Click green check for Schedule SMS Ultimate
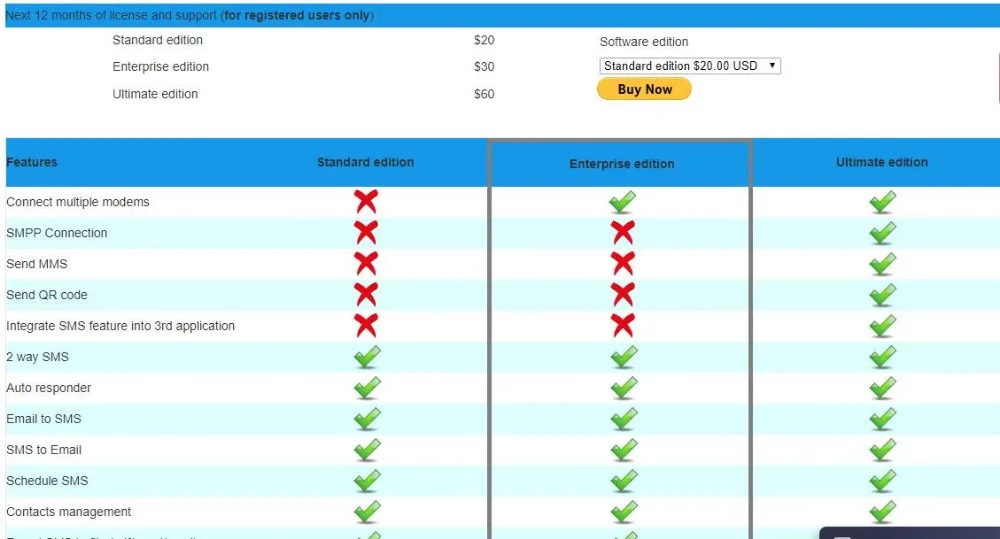1000x539 pixels. tap(883, 480)
